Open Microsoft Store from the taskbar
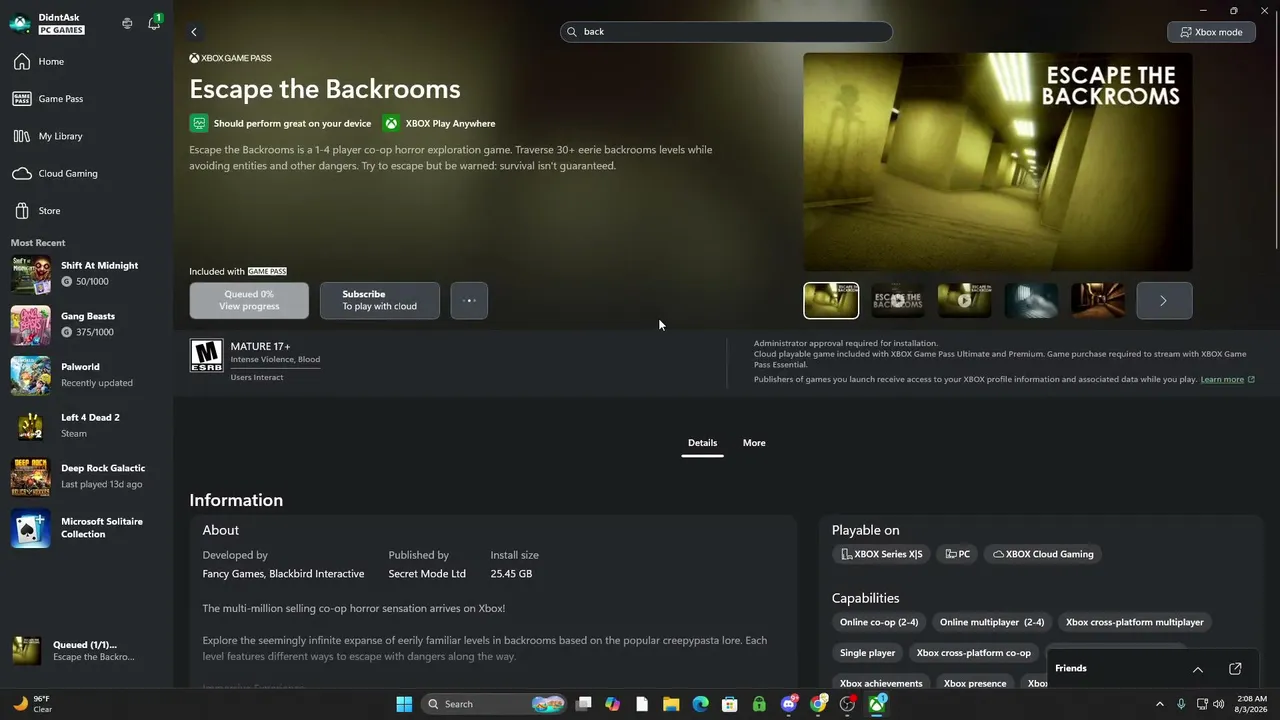 click(730, 704)
